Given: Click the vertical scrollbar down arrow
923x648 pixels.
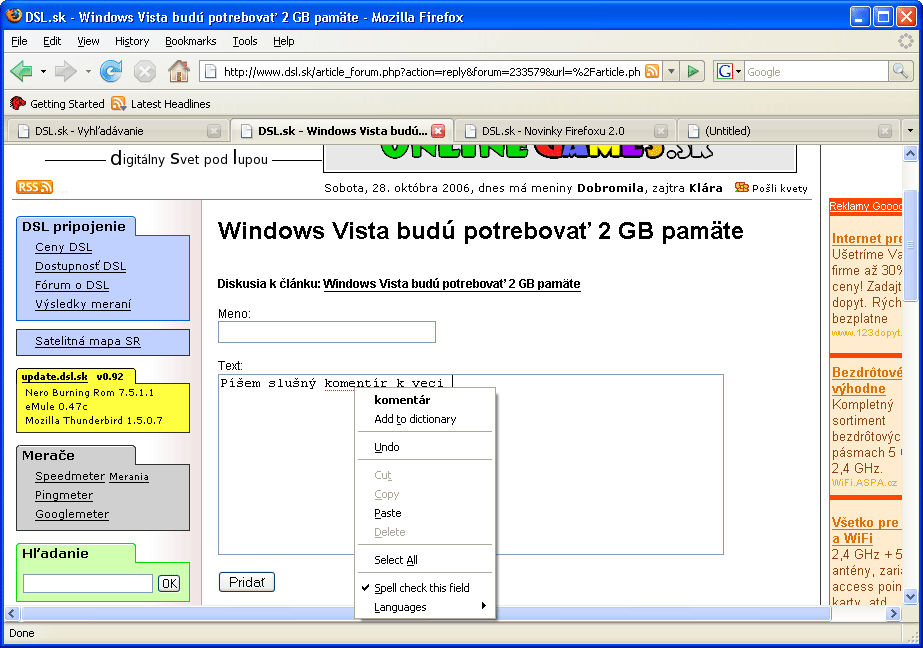Looking at the screenshot, I should click(910, 597).
